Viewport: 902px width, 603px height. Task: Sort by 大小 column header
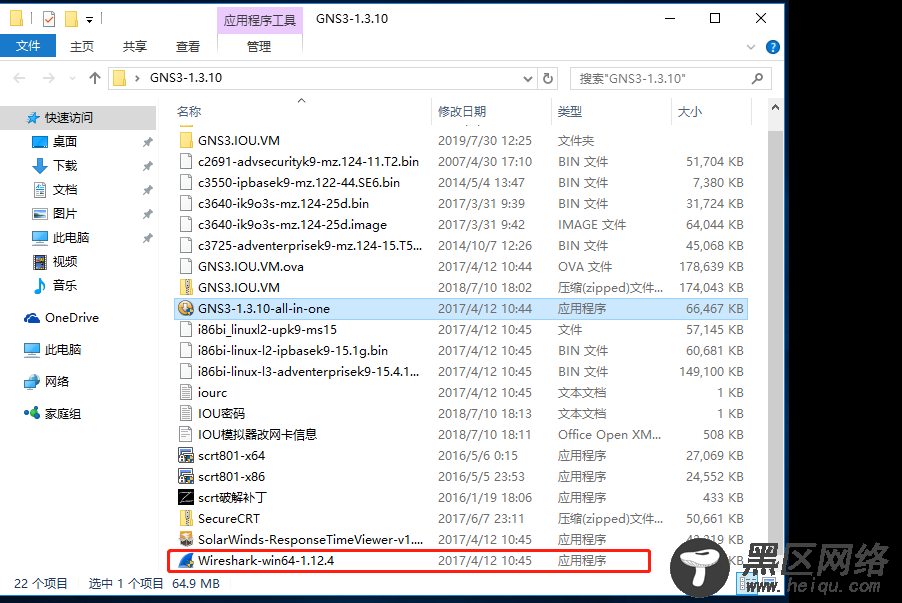(x=689, y=112)
